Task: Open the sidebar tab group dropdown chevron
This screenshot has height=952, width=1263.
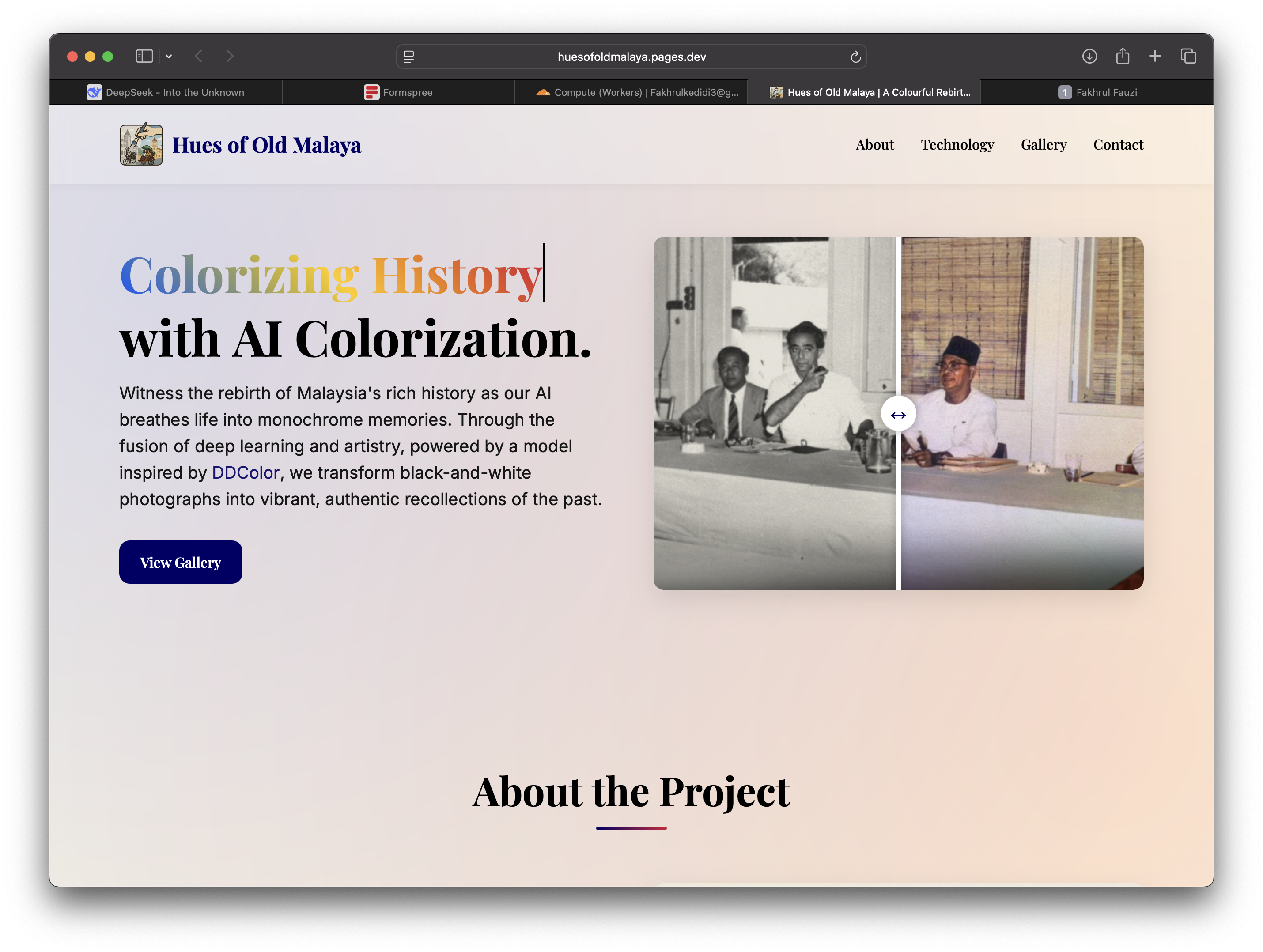Action: [168, 56]
